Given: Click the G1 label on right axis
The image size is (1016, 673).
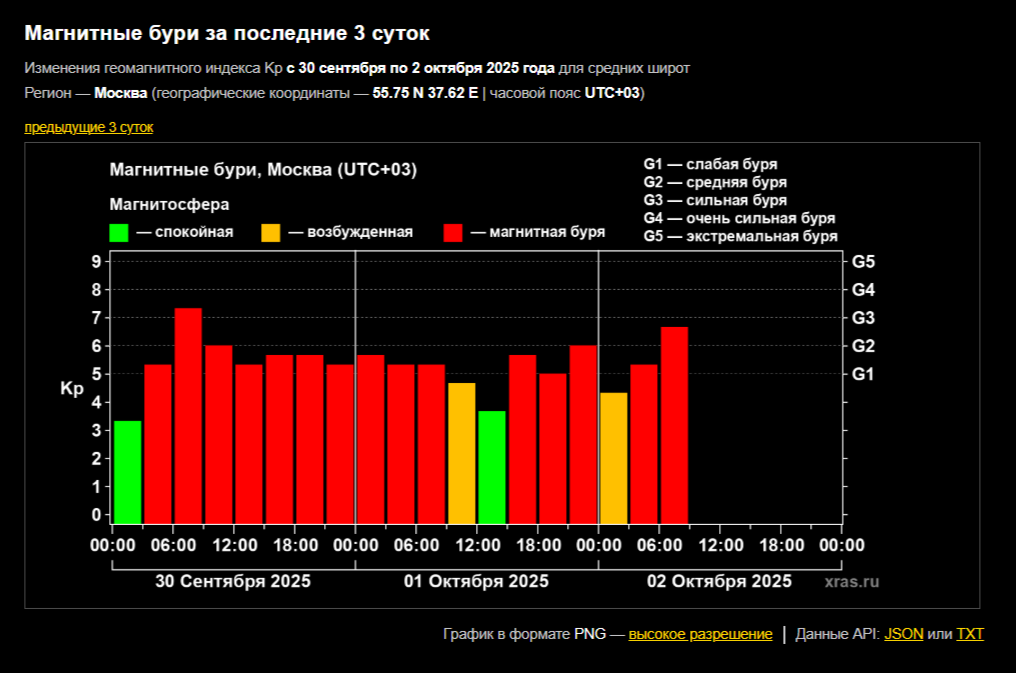Looking at the screenshot, I should [x=863, y=374].
